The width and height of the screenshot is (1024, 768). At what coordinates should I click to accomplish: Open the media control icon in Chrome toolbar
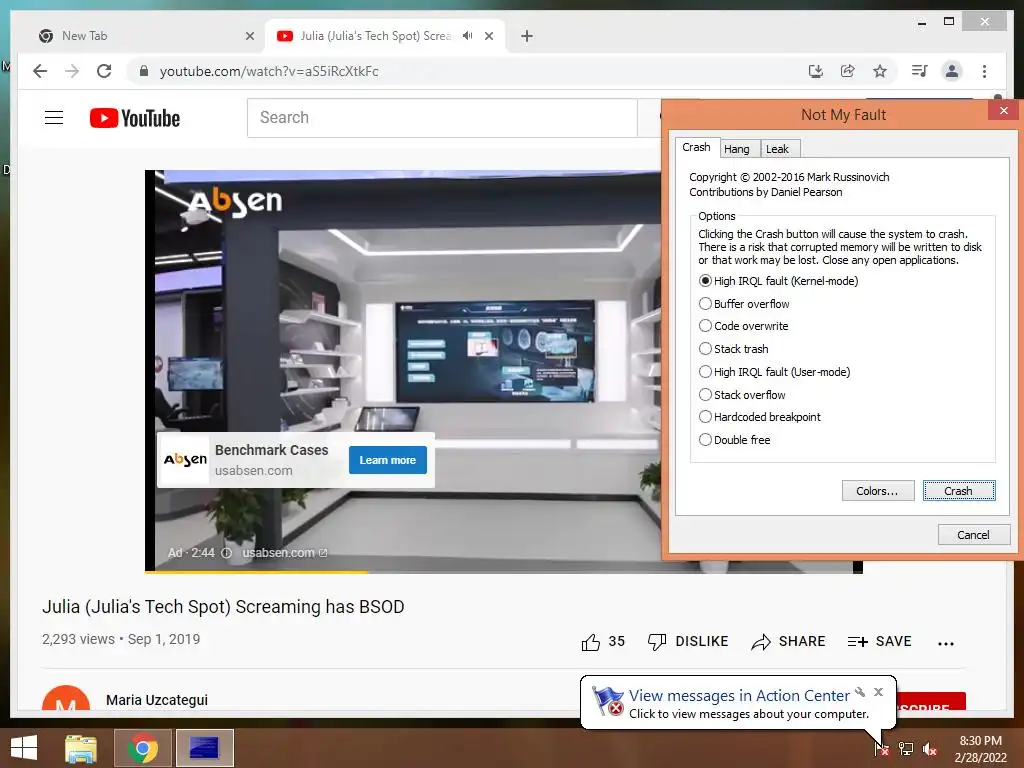click(x=920, y=71)
